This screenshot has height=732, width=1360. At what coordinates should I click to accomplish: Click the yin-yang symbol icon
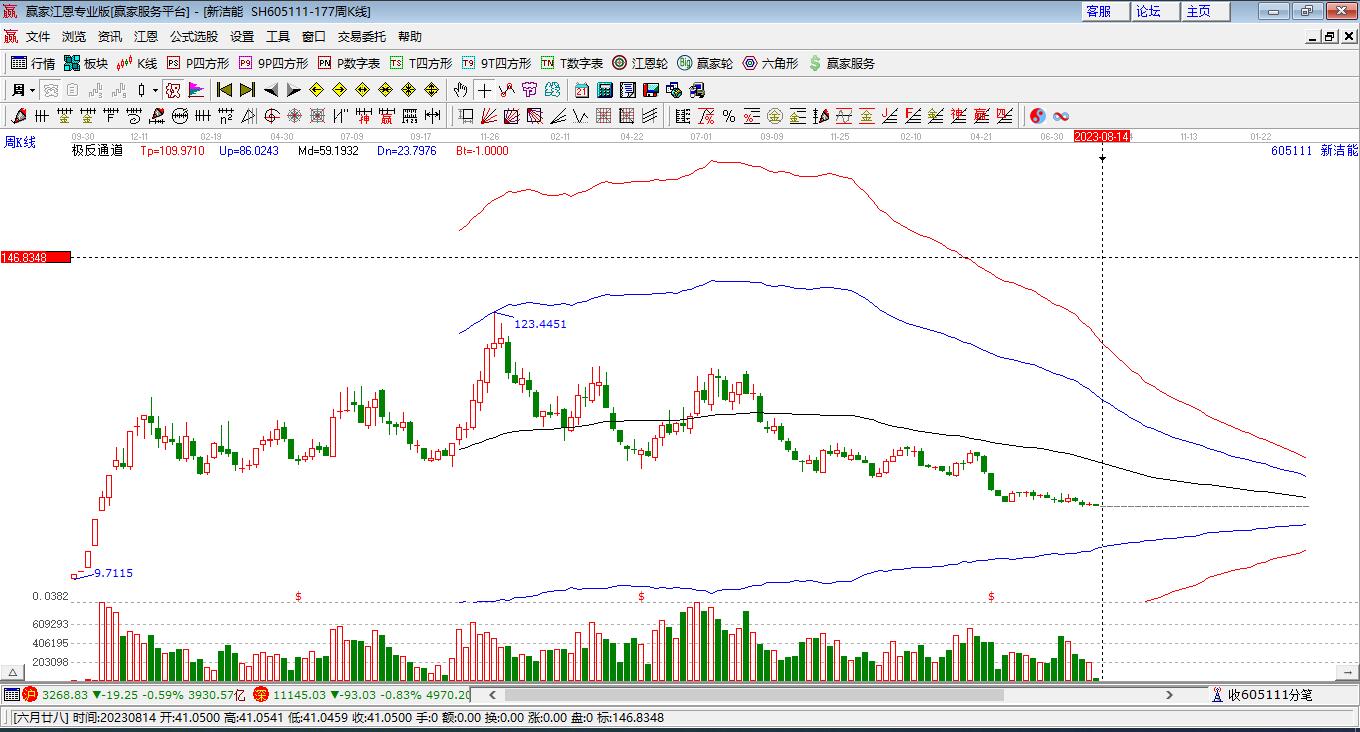(x=1038, y=116)
